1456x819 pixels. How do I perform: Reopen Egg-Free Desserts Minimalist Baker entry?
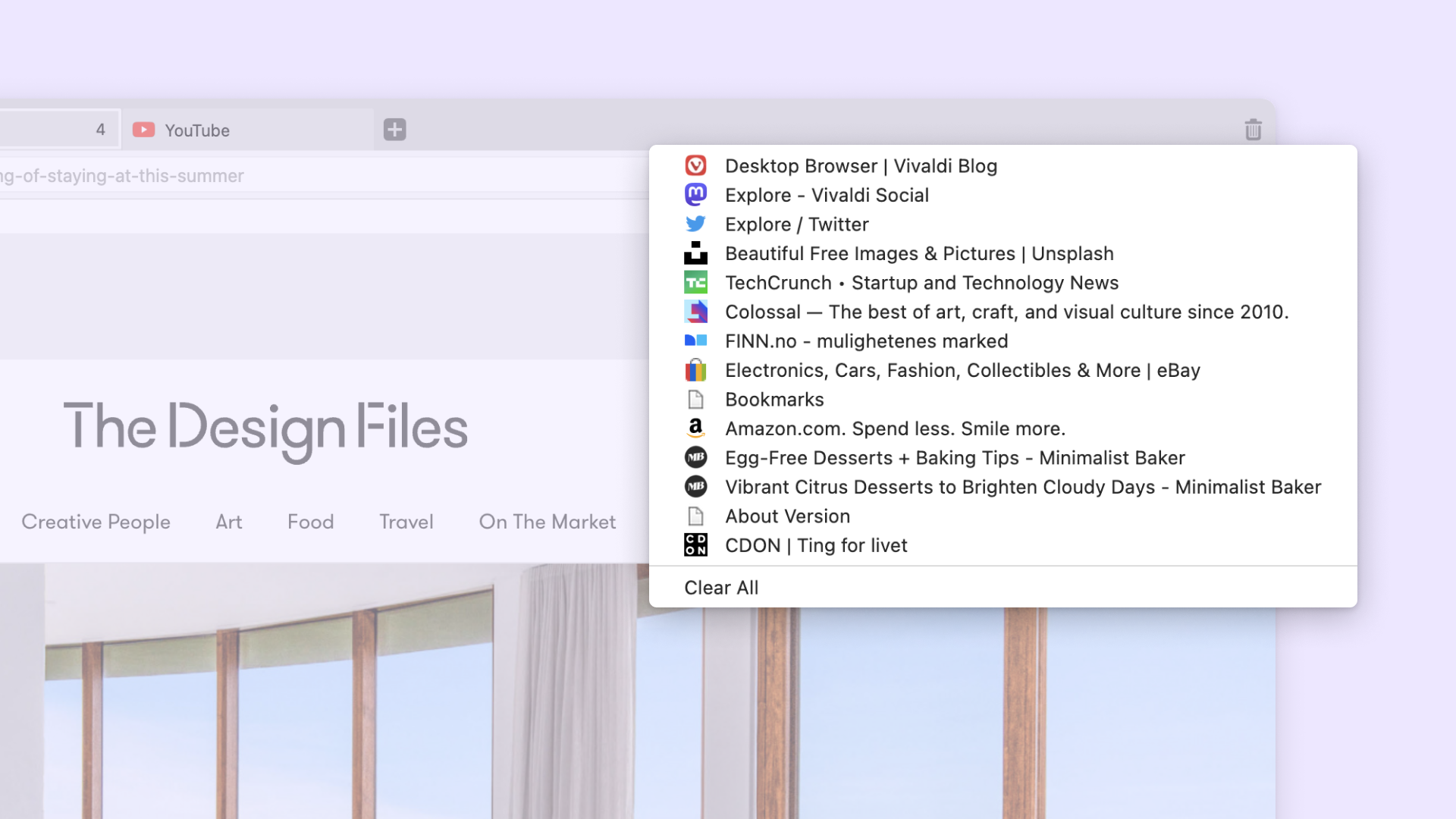coord(1003,458)
